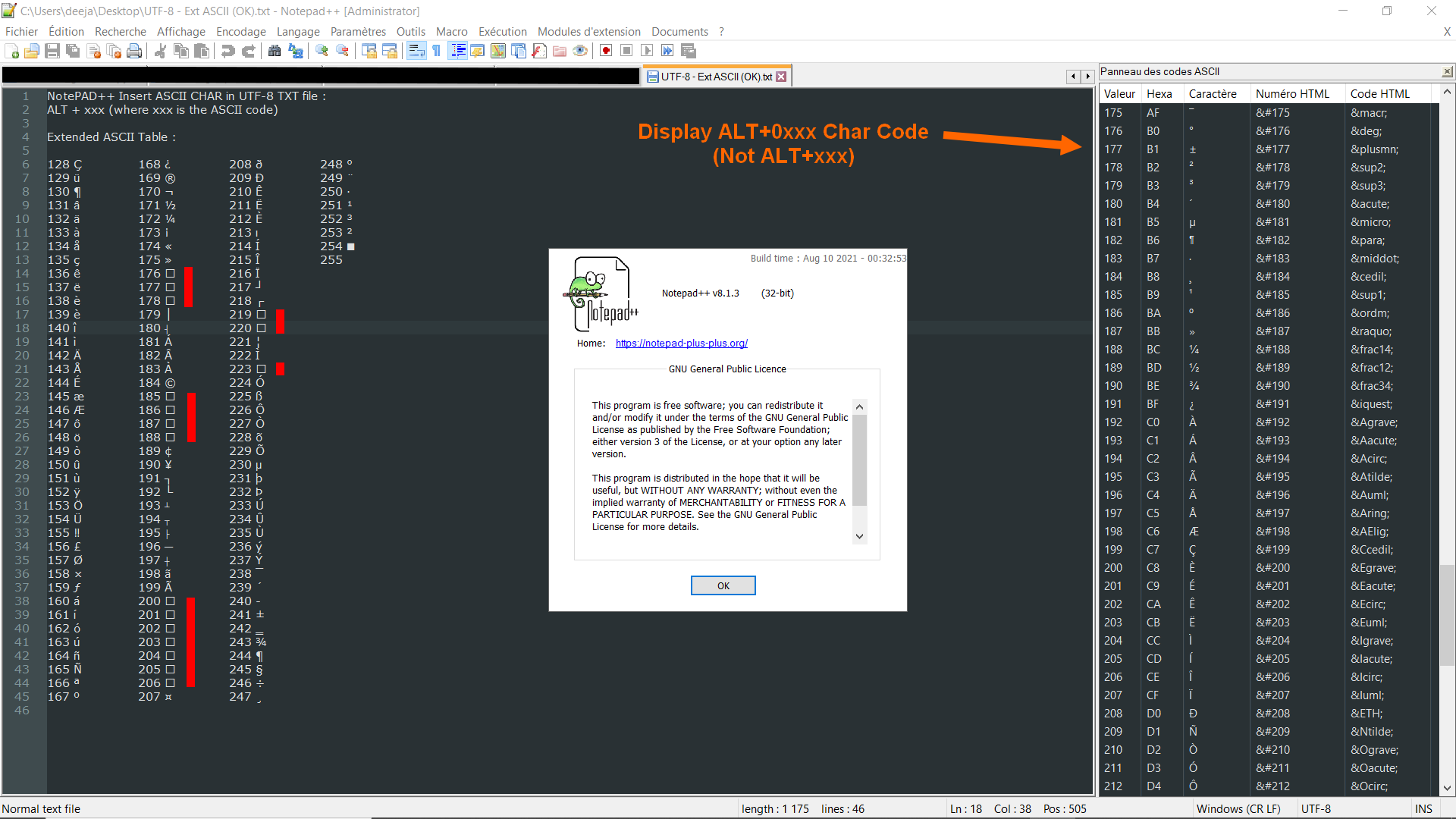Viewport: 1456px width, 819px height.
Task: Toggle synchronized vertical scrolling icon
Action: pyautogui.click(x=369, y=51)
